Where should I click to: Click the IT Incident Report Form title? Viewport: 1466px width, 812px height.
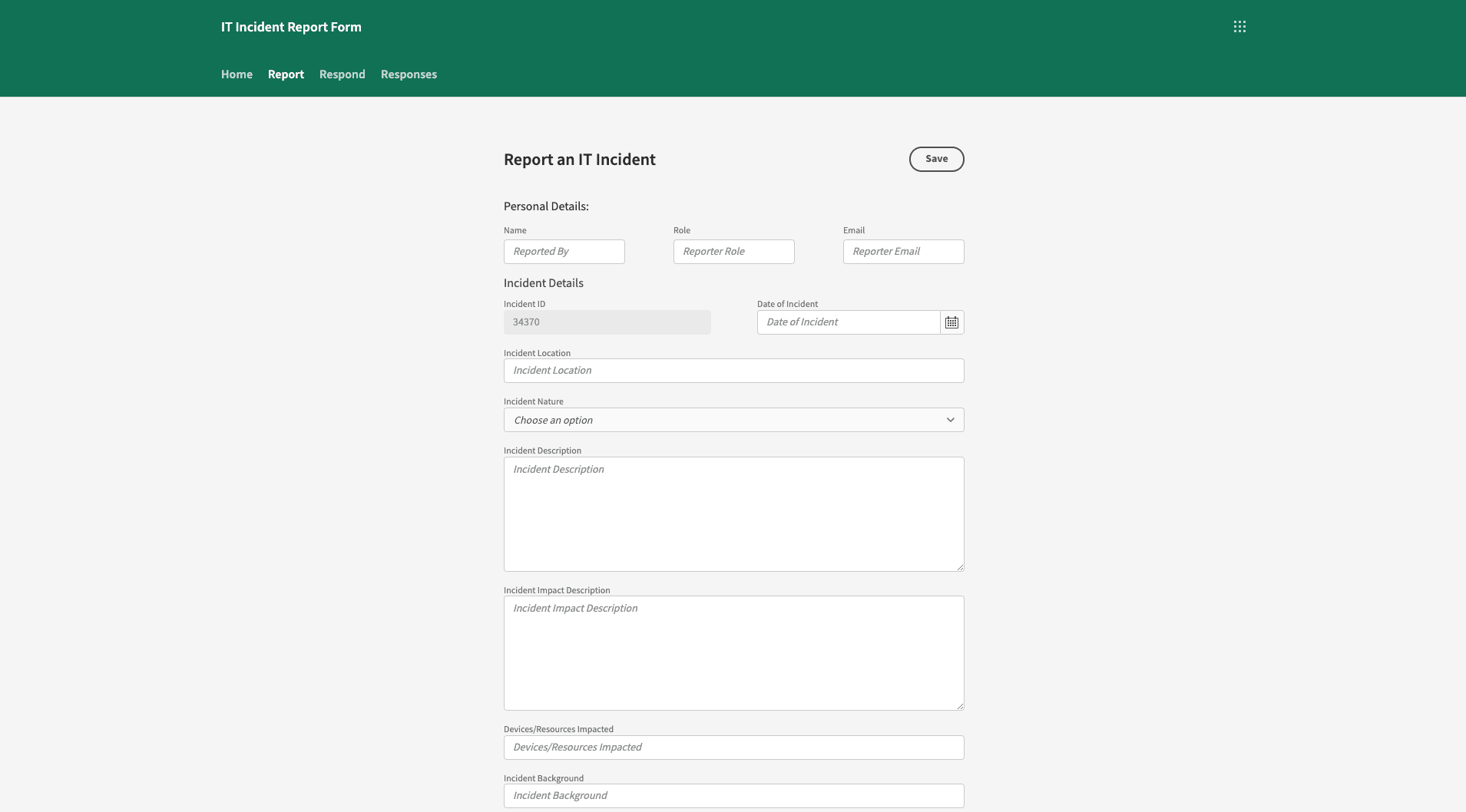coord(291,27)
